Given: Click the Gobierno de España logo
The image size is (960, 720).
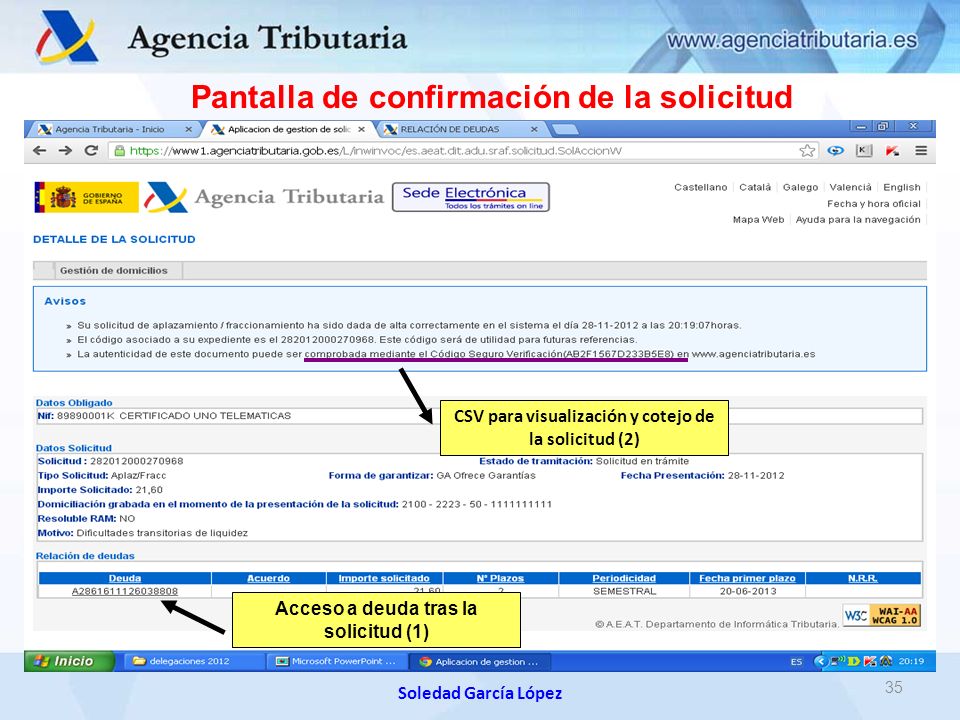Looking at the screenshot, I should click(86, 197).
